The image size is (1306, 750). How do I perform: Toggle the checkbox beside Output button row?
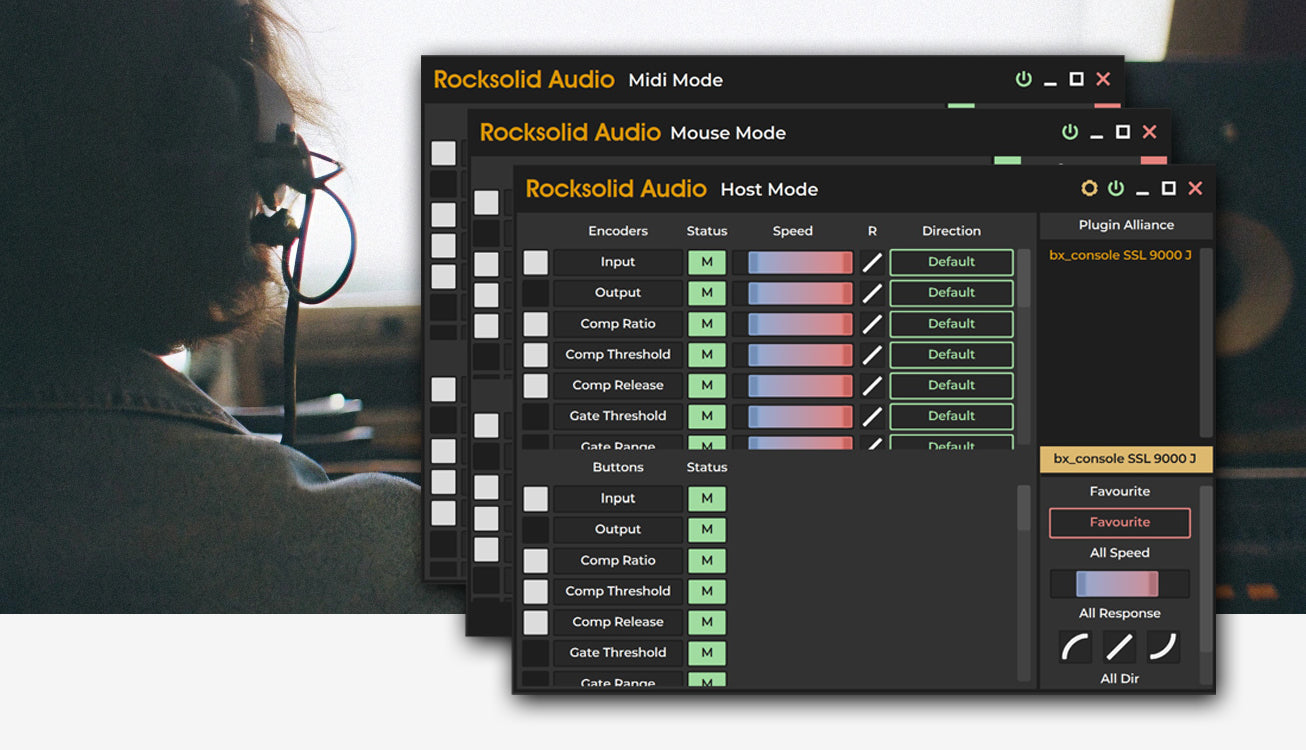pyautogui.click(x=536, y=530)
